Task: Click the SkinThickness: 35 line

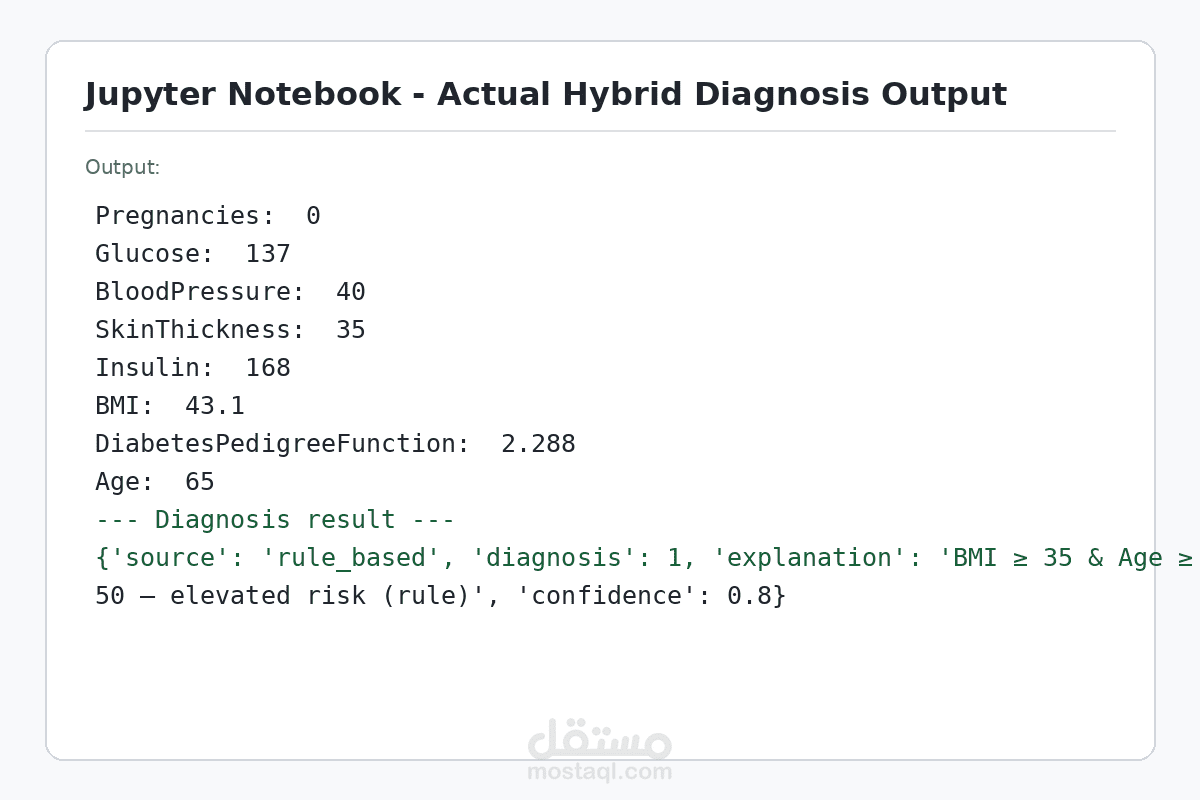Action: tap(230, 330)
